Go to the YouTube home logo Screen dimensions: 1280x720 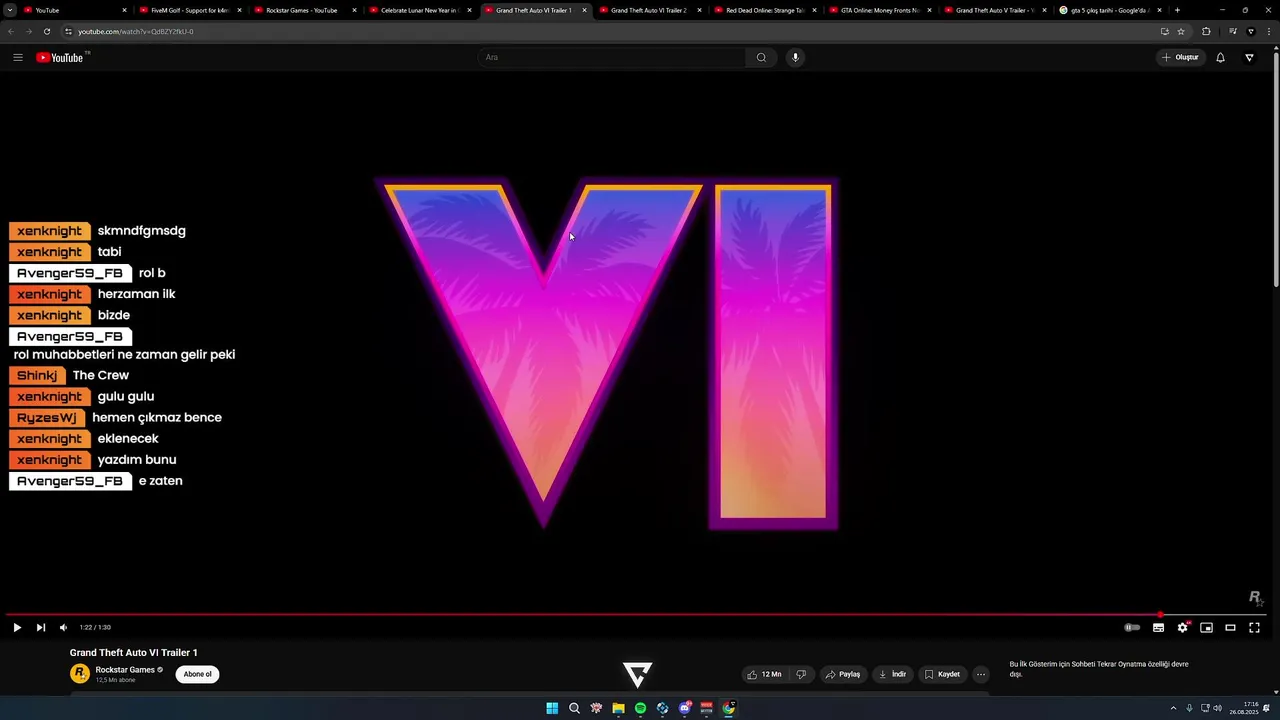(61, 57)
